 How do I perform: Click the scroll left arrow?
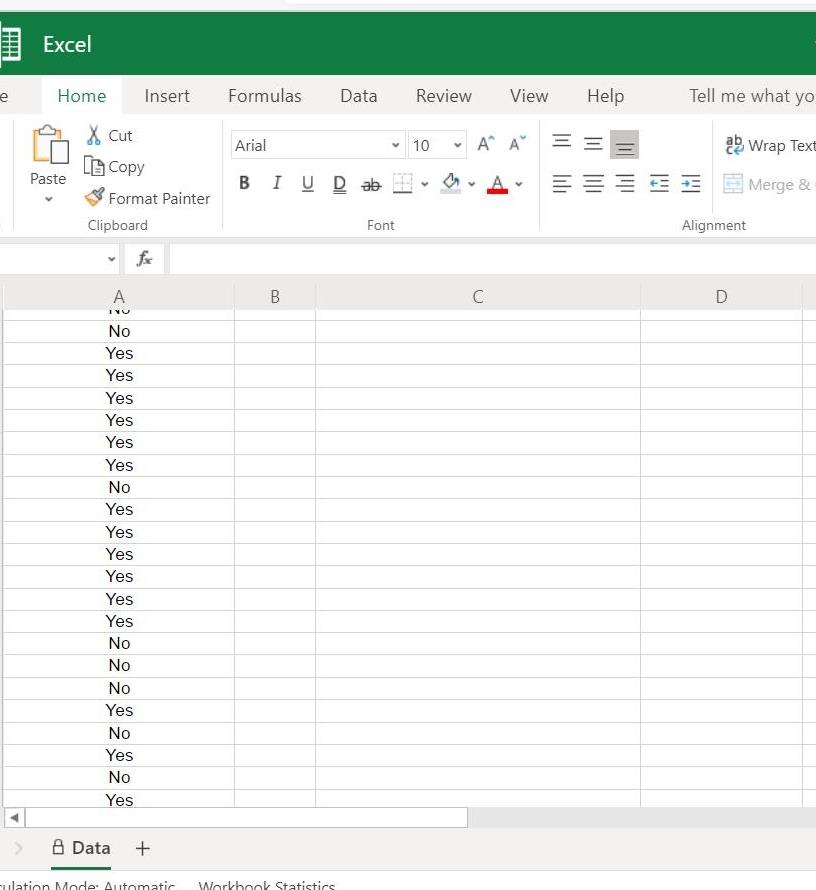tap(14, 817)
